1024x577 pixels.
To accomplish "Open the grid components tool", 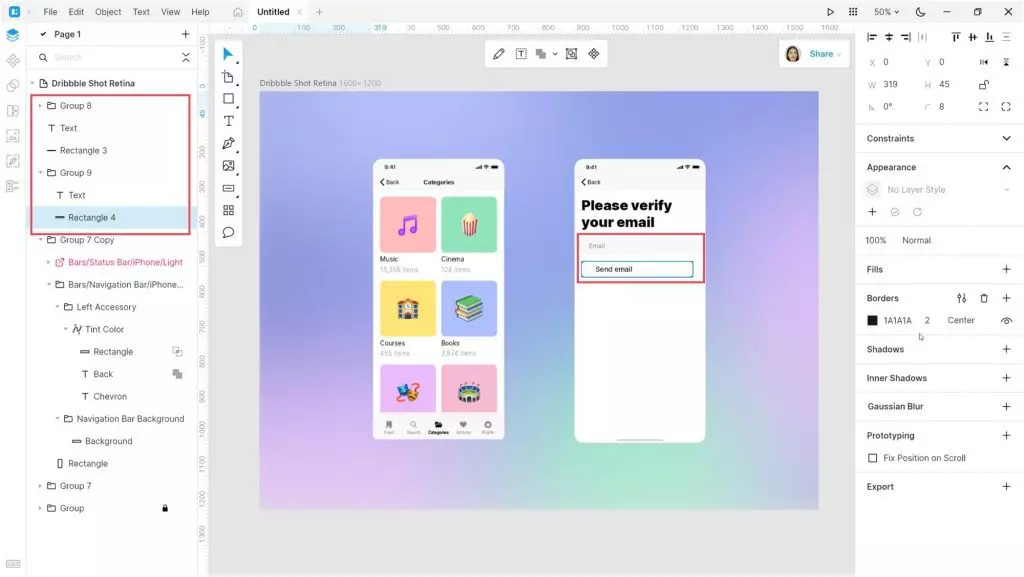I will 228,210.
